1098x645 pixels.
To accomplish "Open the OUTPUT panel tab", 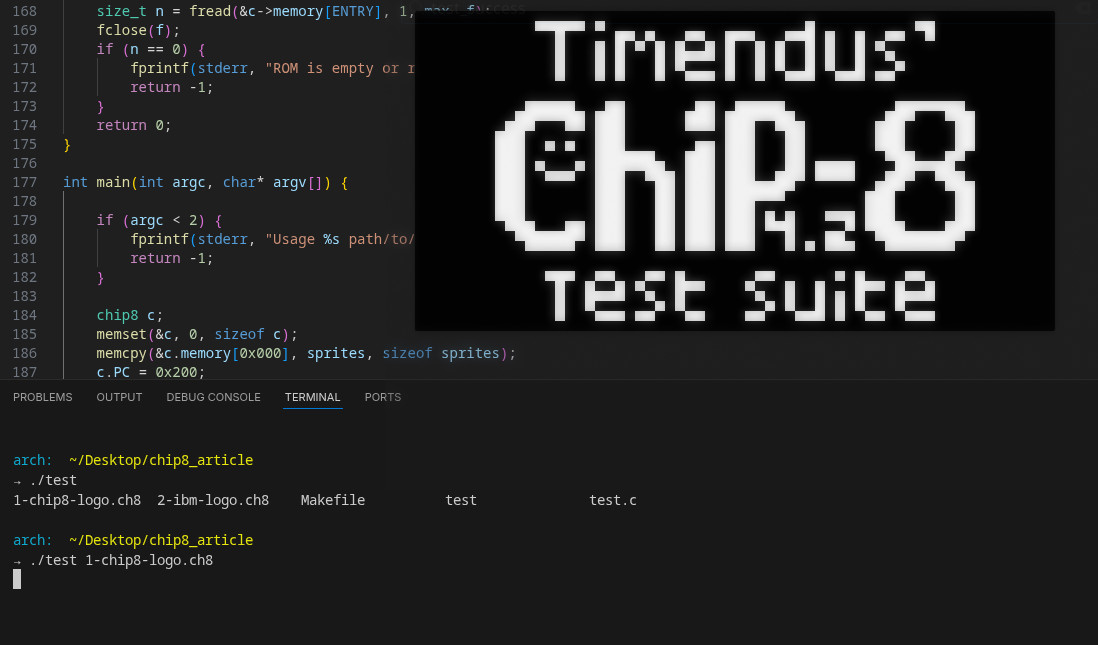I will (x=119, y=397).
